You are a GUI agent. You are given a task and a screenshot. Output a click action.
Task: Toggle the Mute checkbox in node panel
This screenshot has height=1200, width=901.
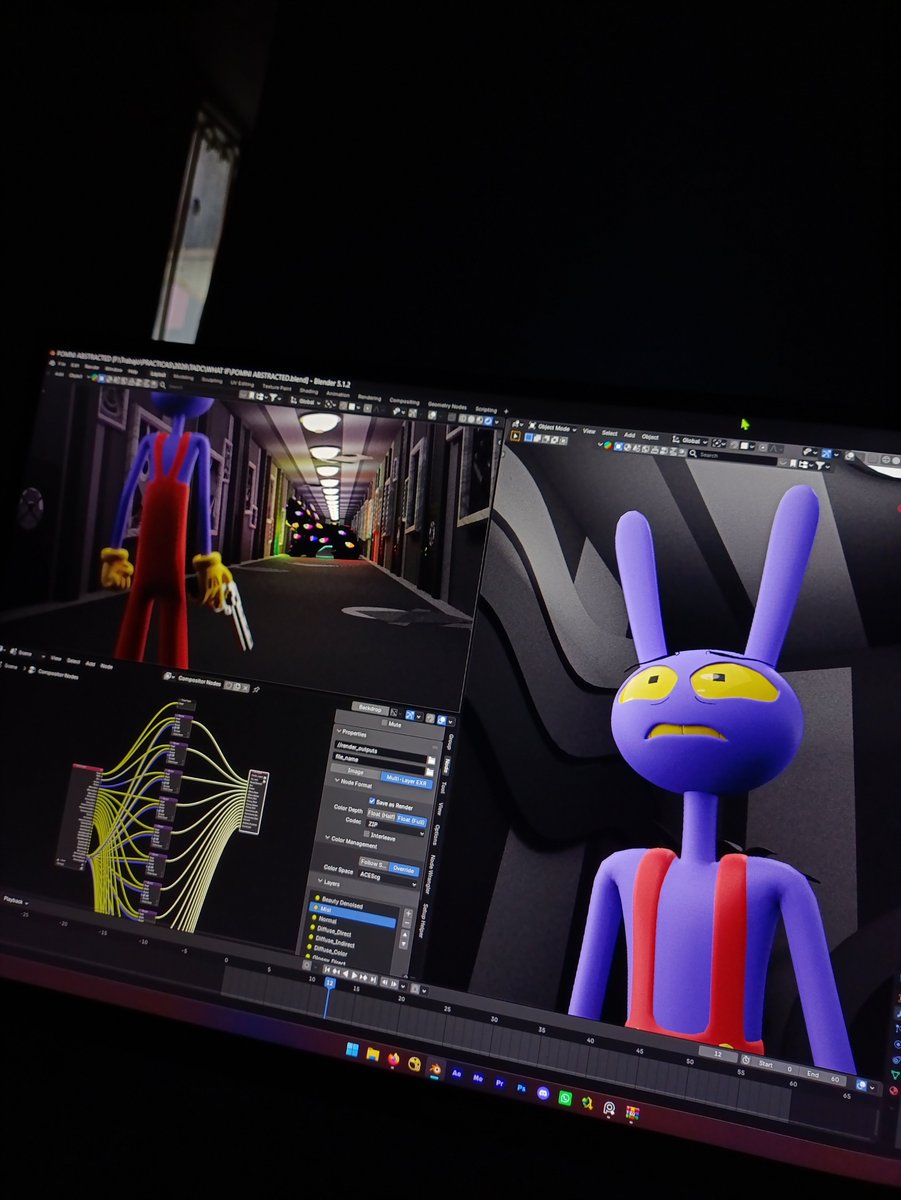click(384, 722)
